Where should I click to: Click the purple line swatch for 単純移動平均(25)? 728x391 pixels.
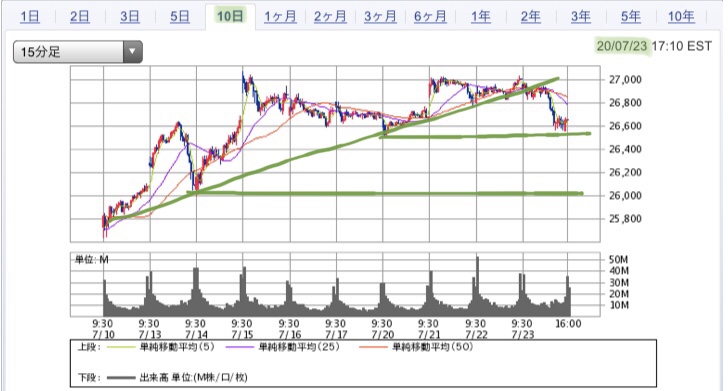point(240,347)
